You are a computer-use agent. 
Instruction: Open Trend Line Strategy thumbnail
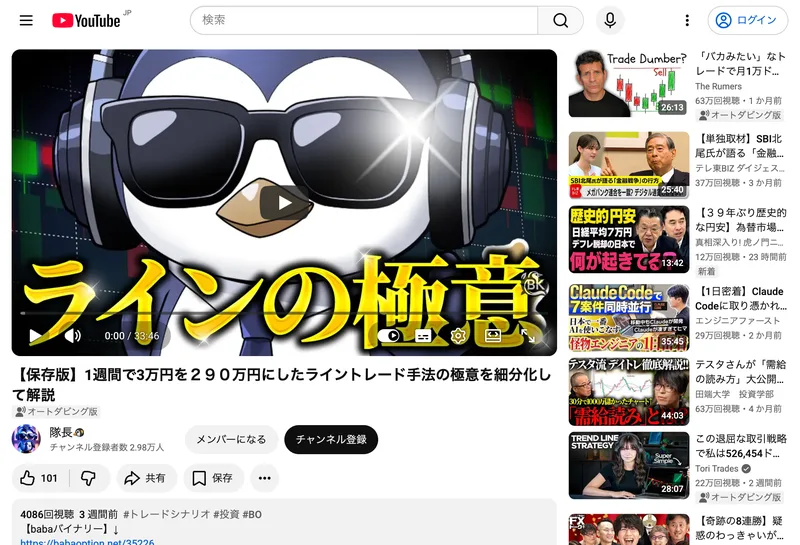click(629, 465)
